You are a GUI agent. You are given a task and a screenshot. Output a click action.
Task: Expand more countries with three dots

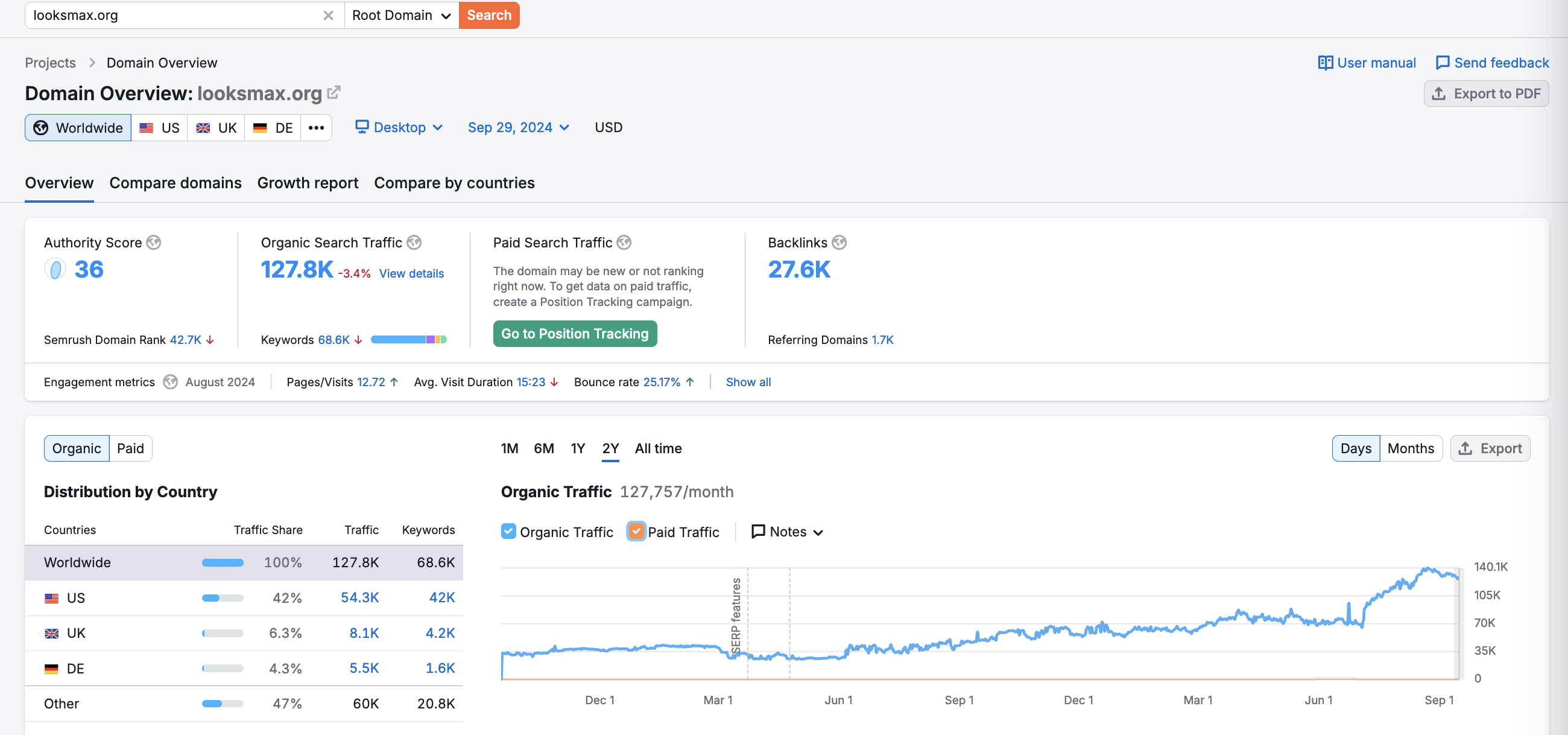316,127
